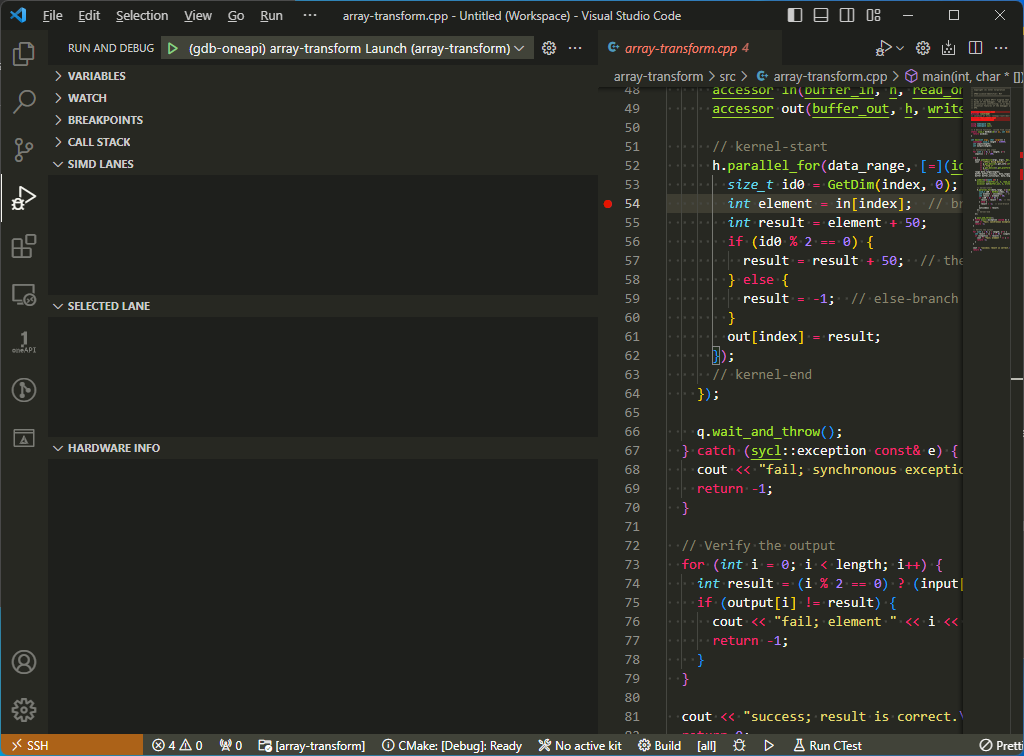Viewport: 1024px width, 756px height.
Task: Expand the CALL STACK section
Action: (x=99, y=142)
